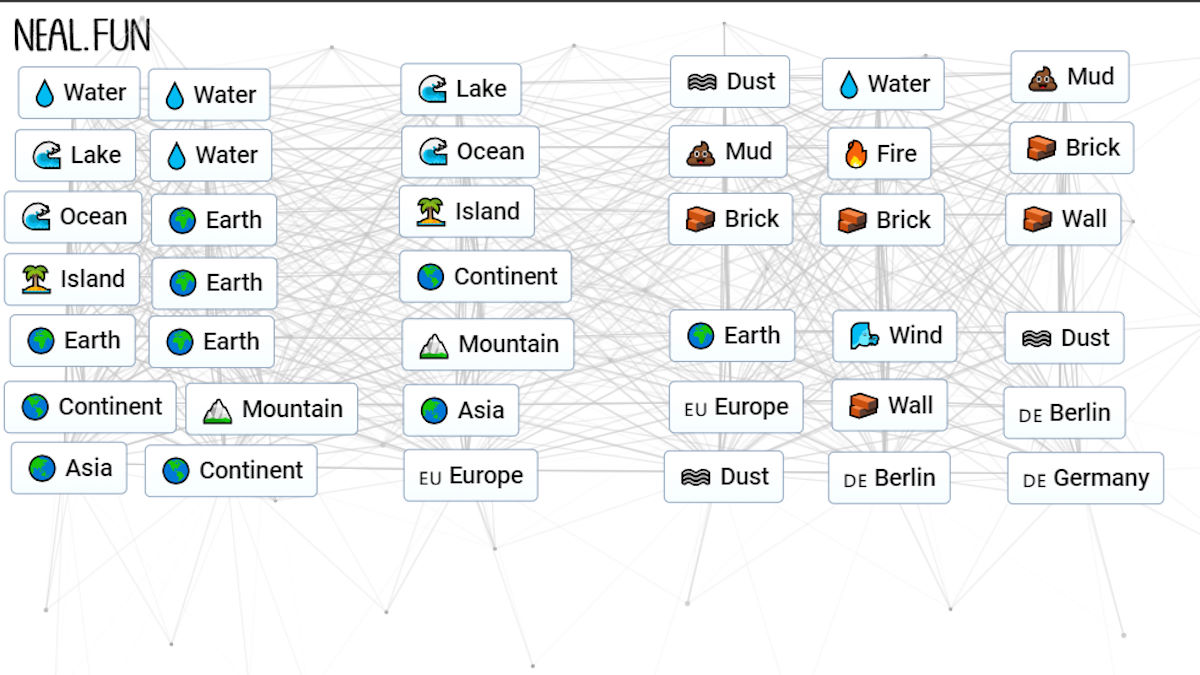Pick the Berlin tile directly above Germany
Image resolution: width=1200 pixels, height=675 pixels.
[x=1064, y=413]
